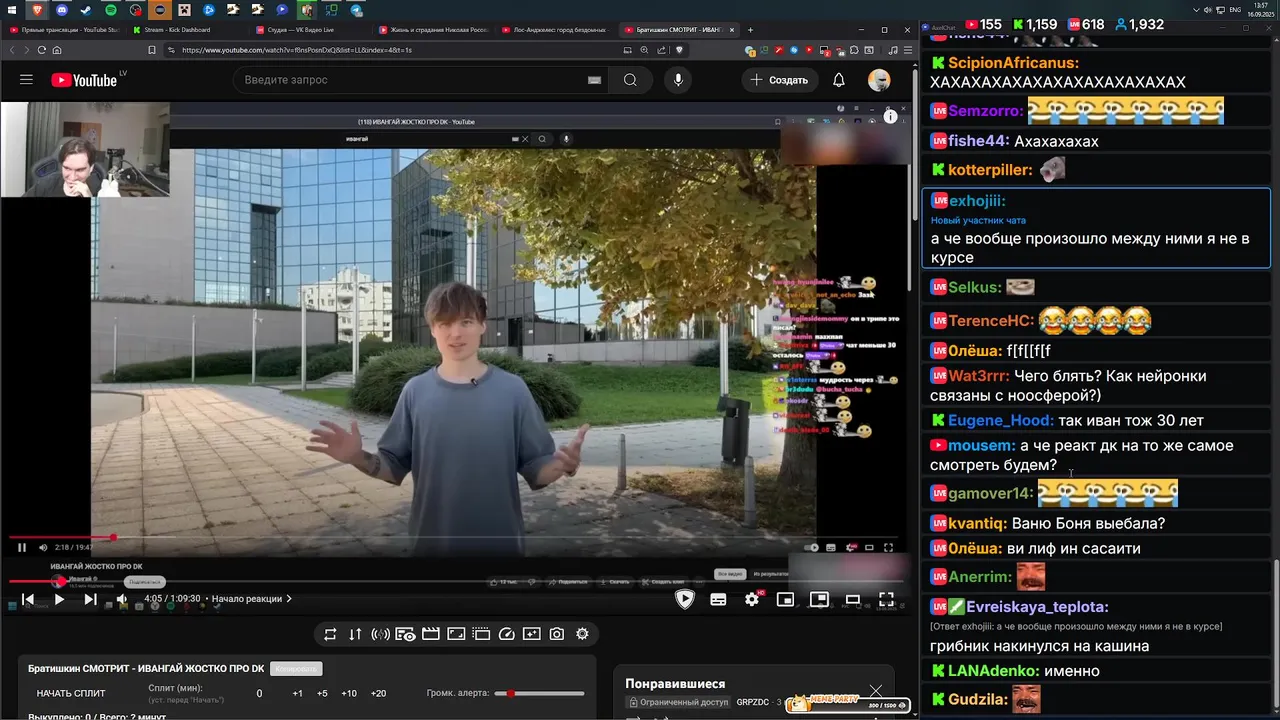Click the 'Копировать' button beside title
The width and height of the screenshot is (1280, 720).
point(296,669)
